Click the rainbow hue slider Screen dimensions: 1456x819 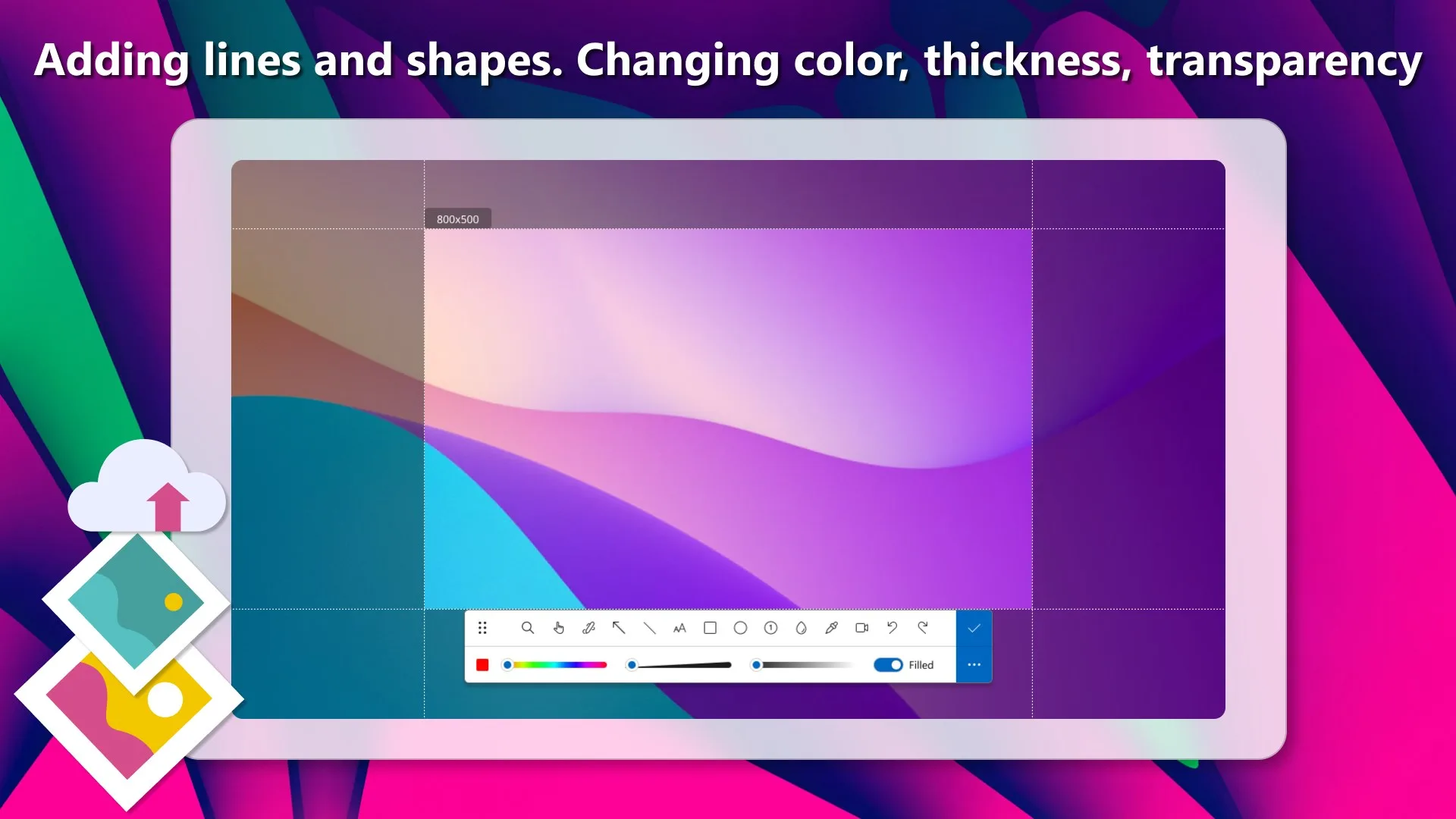click(x=555, y=665)
